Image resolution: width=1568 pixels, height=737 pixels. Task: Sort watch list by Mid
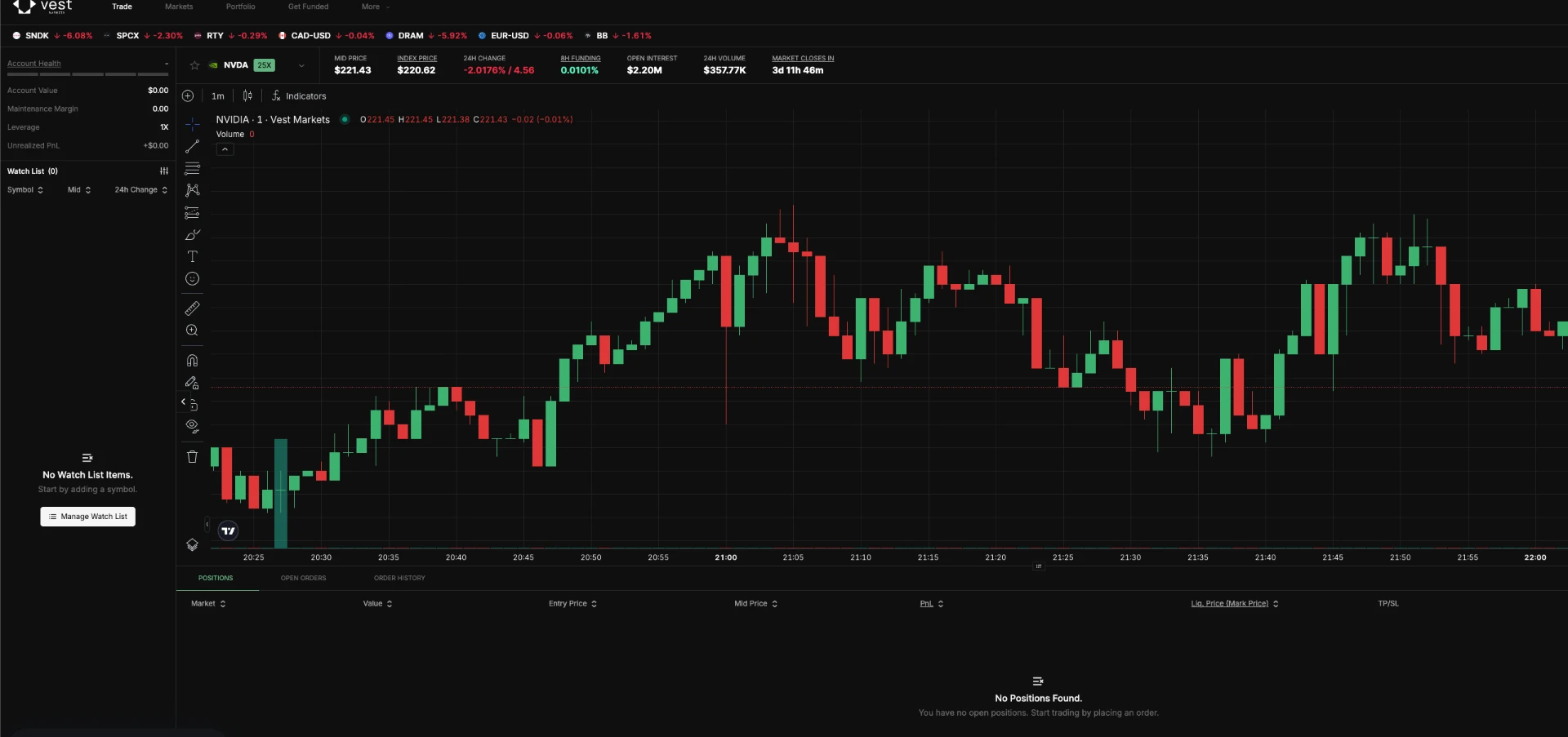(x=79, y=189)
